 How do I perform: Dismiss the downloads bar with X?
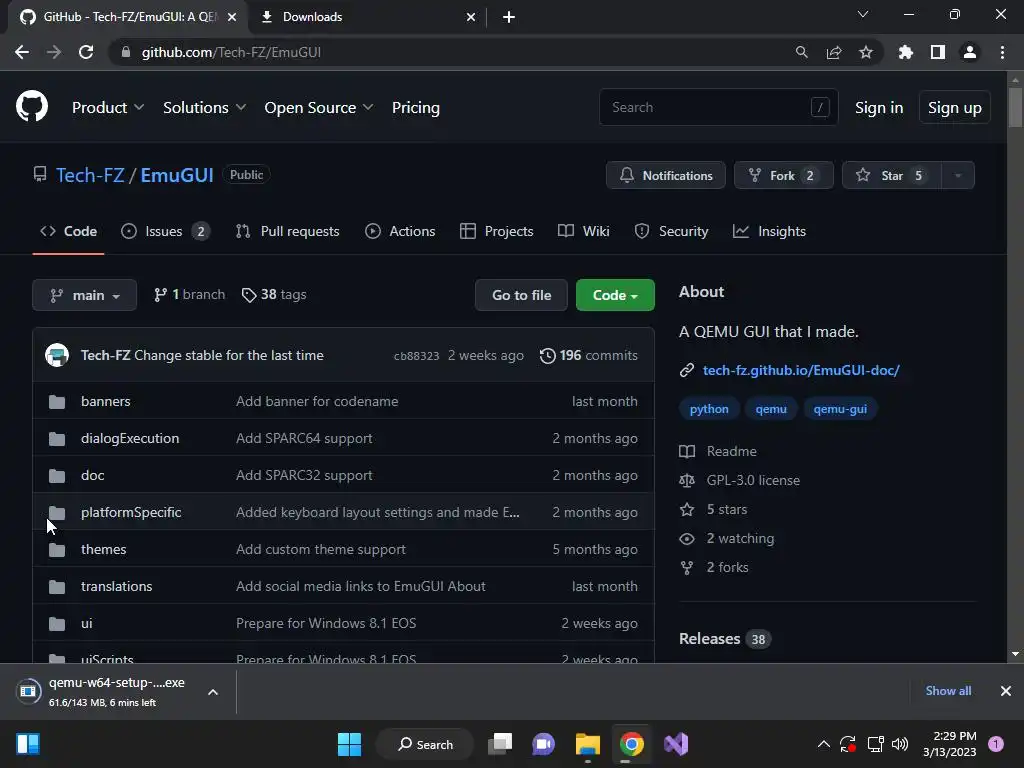[x=1006, y=691]
